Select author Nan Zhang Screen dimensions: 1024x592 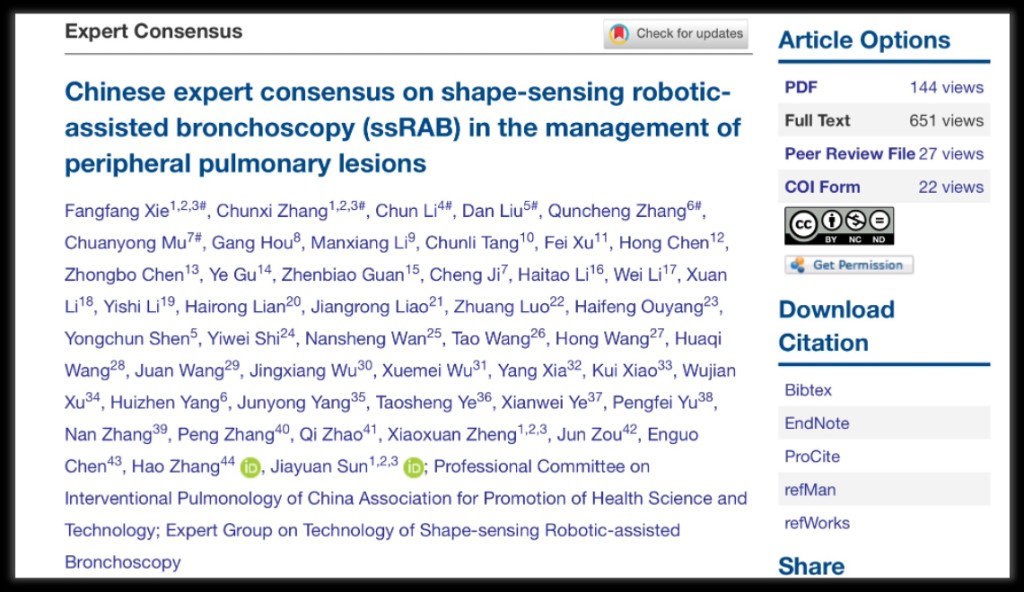click(108, 435)
